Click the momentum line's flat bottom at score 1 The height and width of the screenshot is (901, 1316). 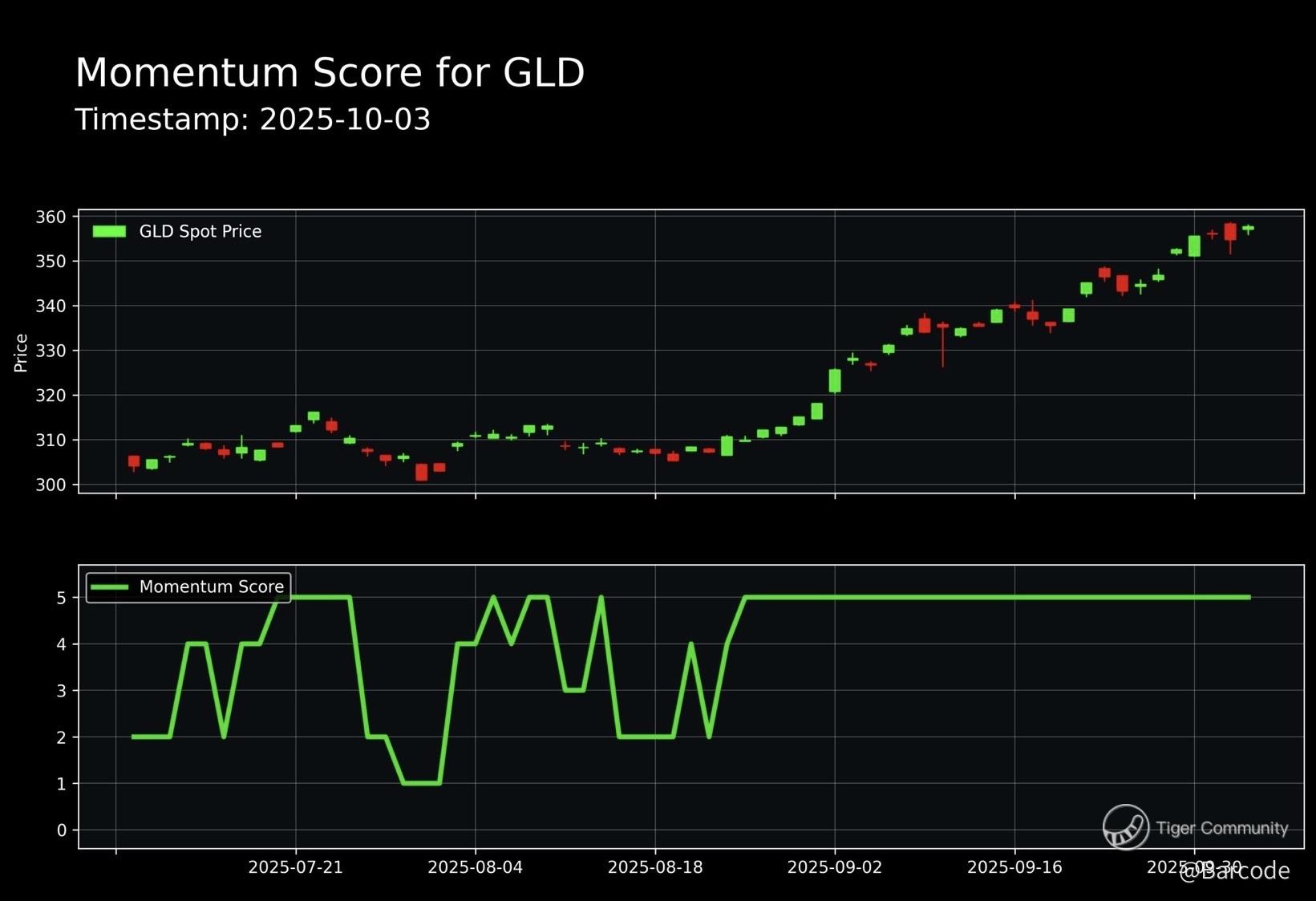coord(422,783)
